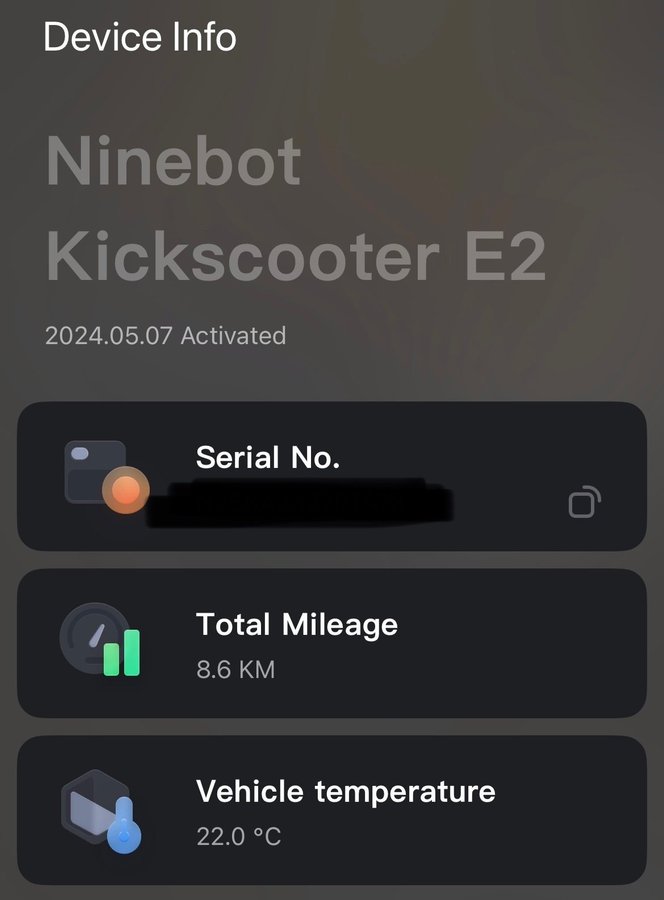Select the Vehicle temperature label

point(345,791)
